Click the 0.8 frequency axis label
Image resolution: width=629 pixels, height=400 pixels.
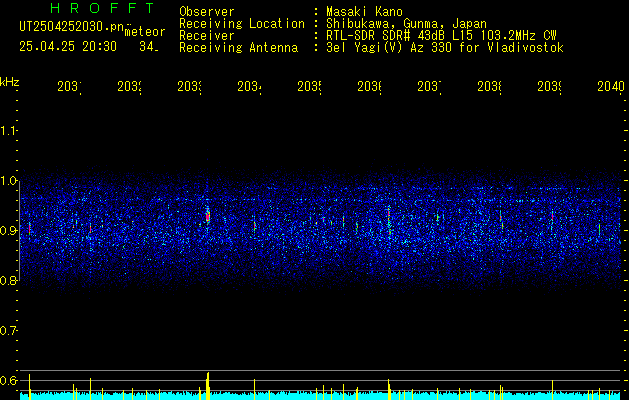tap(9, 281)
